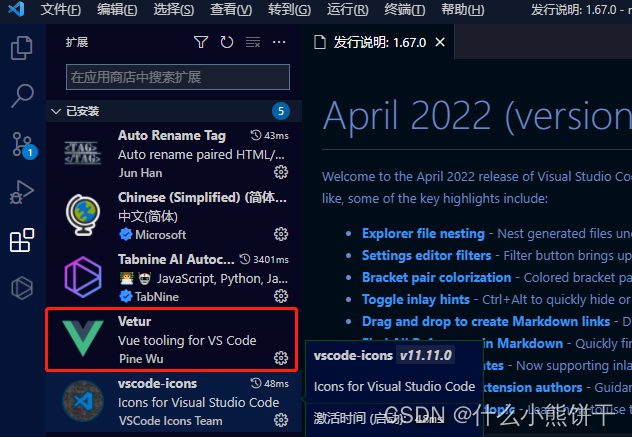Click the vscode-icons extension logo

tap(83, 401)
